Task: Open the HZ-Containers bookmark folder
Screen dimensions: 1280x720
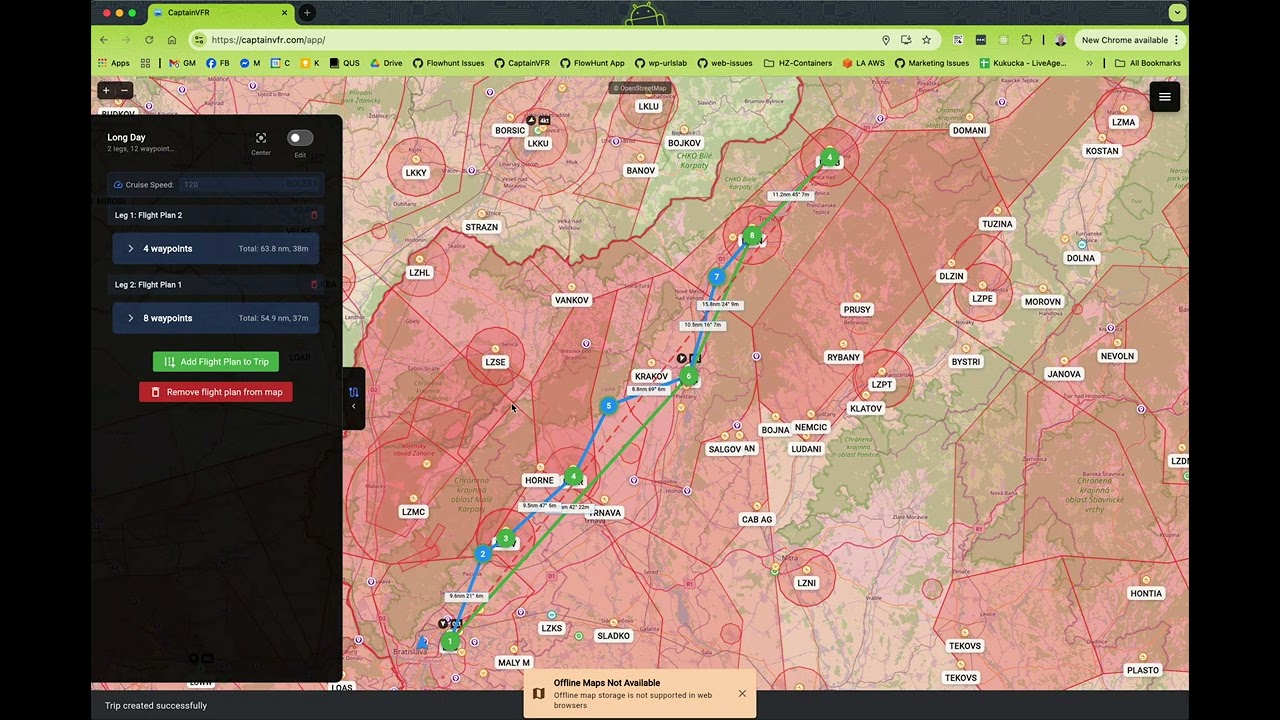Action: pyautogui.click(x=798, y=63)
